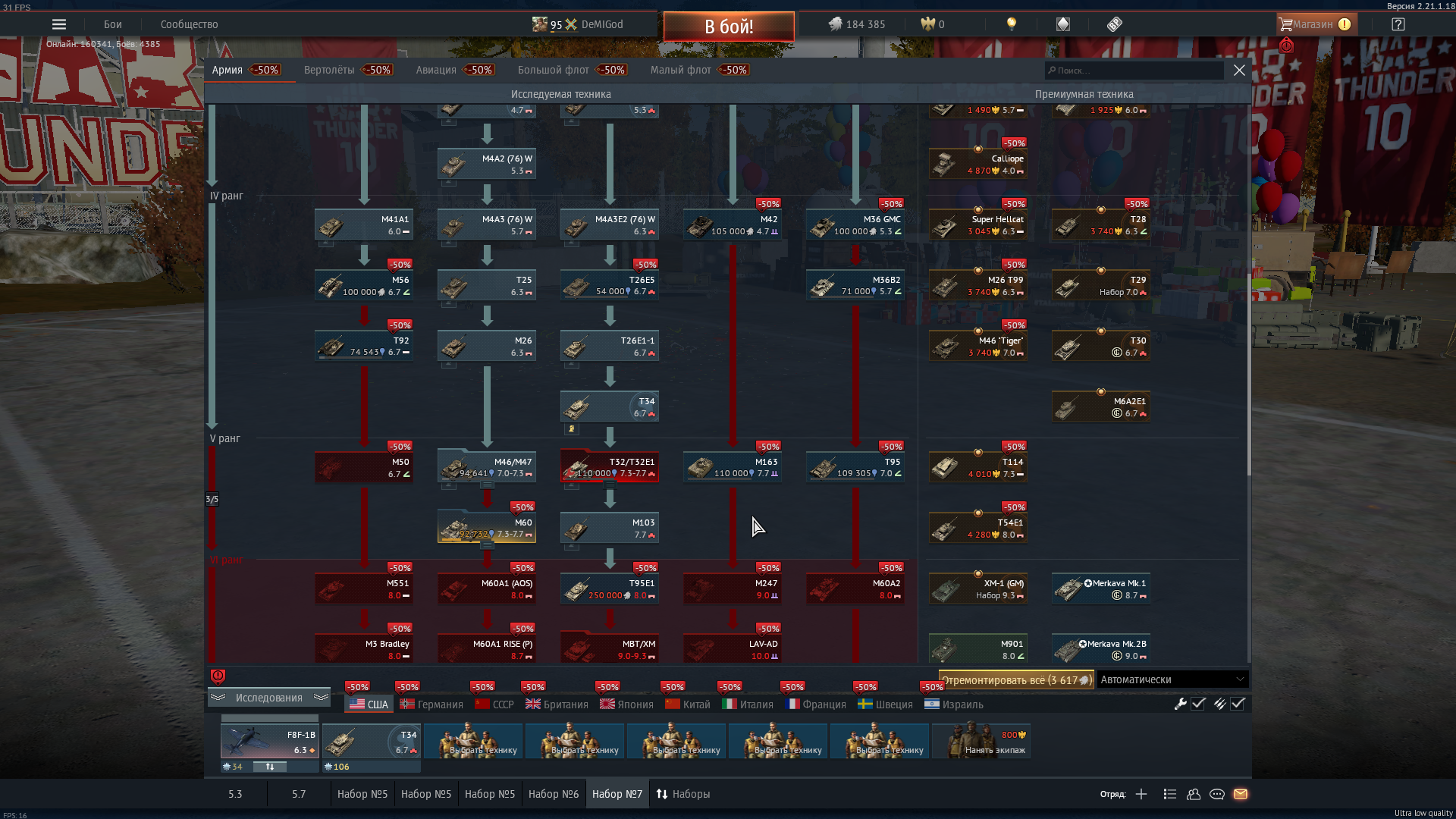The image size is (1456, 819).
Task: Select the premium Calliope card
Action: click(978, 165)
